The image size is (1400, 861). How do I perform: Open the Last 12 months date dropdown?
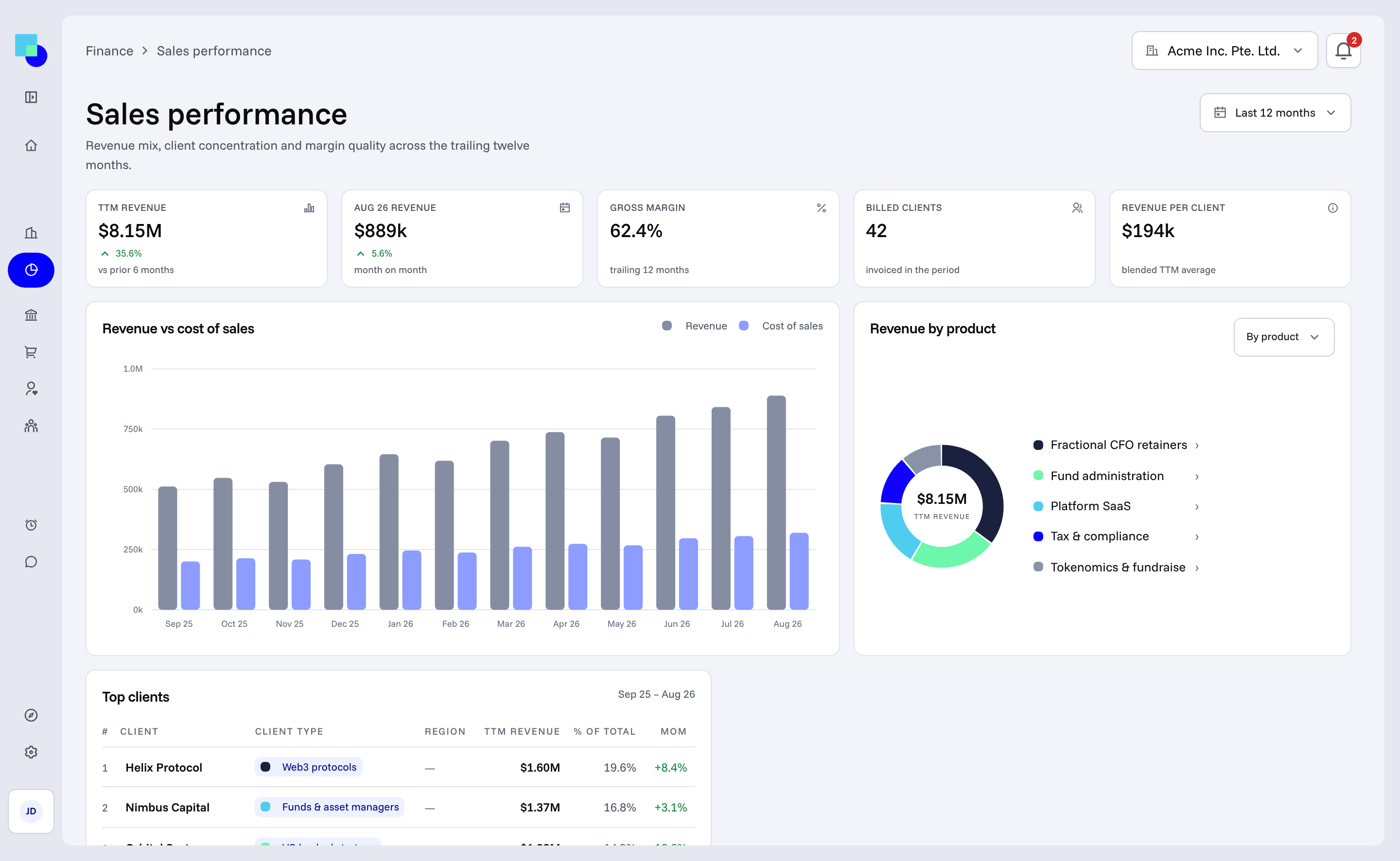[1275, 113]
